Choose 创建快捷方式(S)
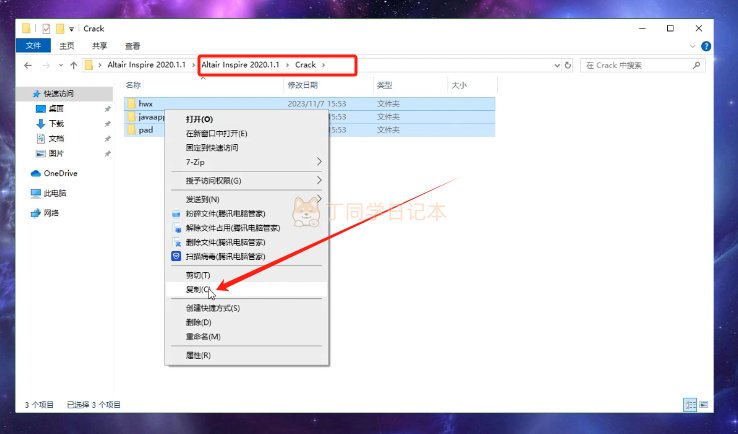This screenshot has height=434, width=738. coord(246,308)
